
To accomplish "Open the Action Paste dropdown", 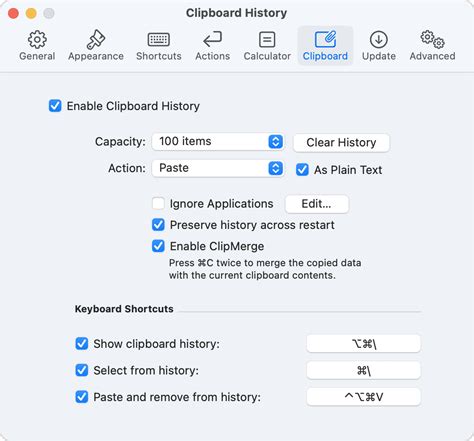I will tap(218, 168).
